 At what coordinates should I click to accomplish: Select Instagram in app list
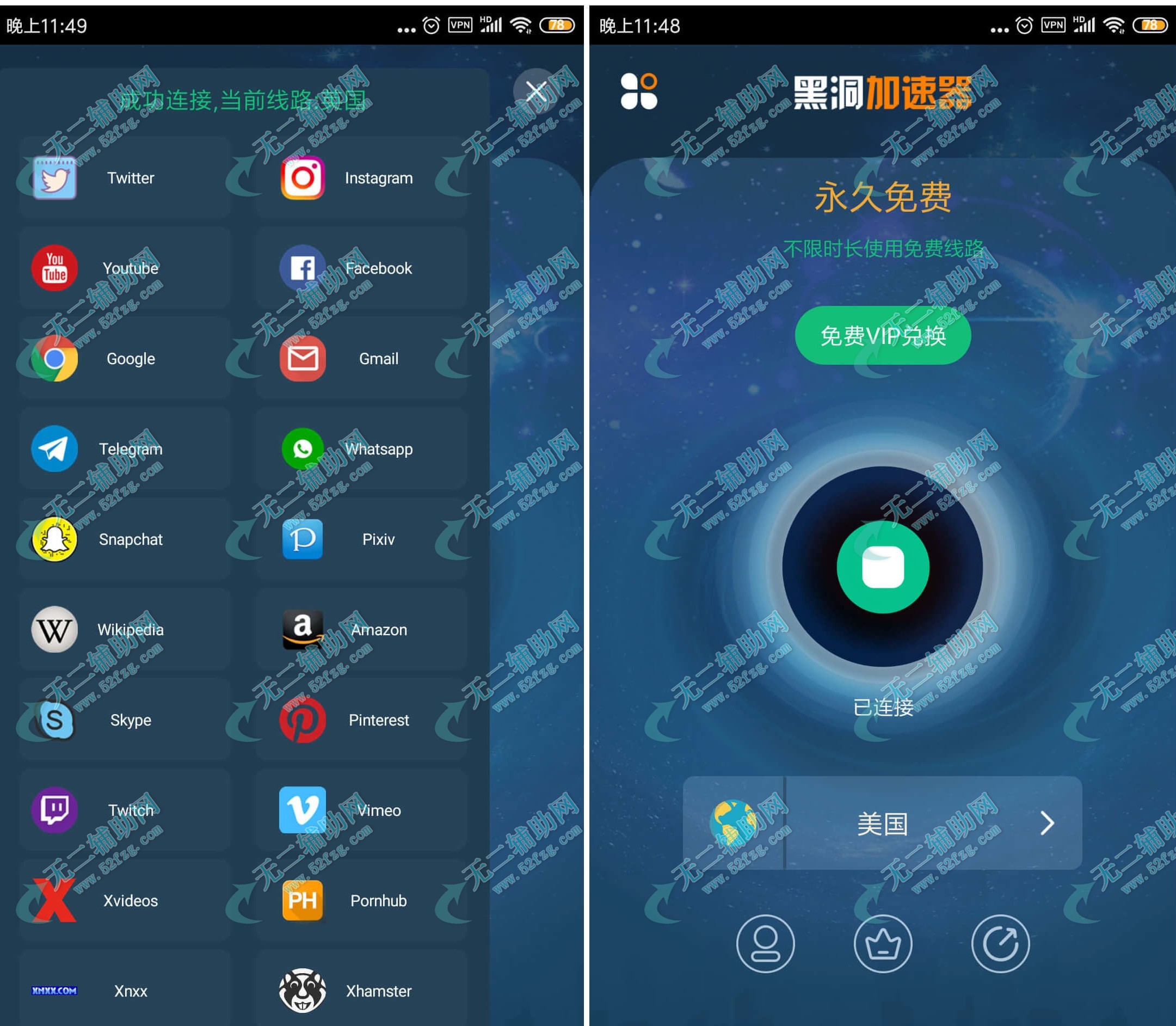pos(379,178)
